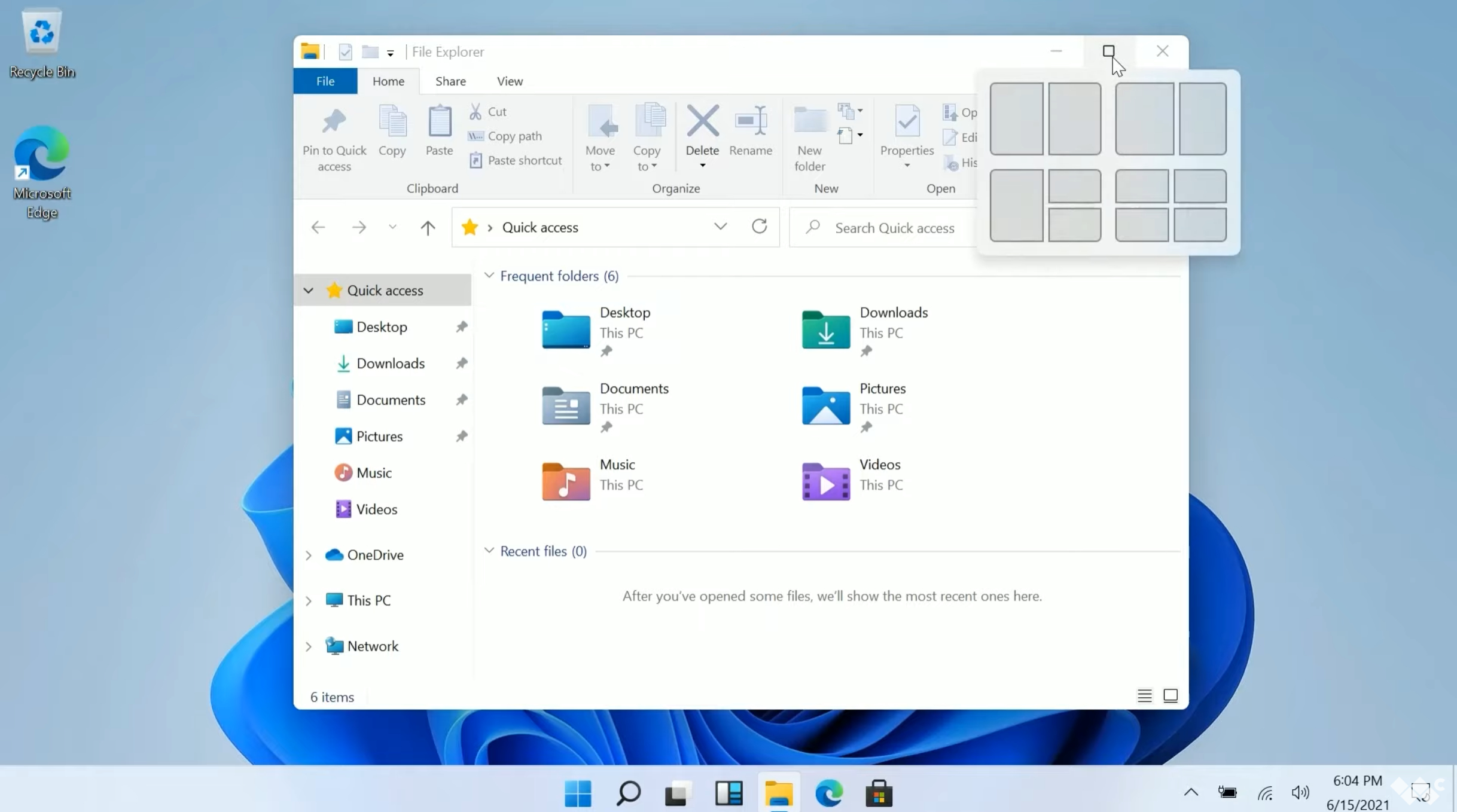Click the Delete X icon

pyautogui.click(x=703, y=121)
